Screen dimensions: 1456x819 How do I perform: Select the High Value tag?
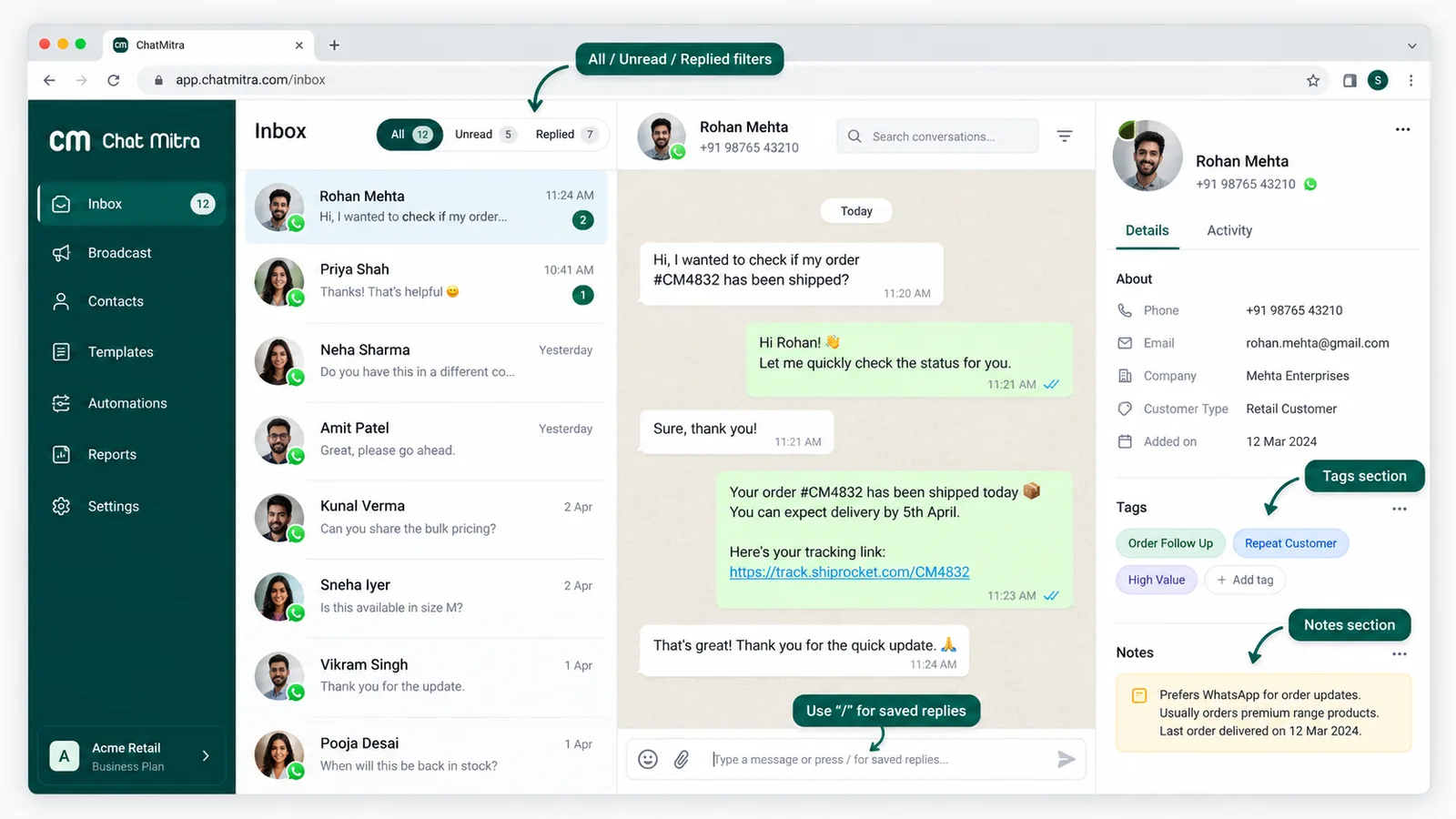point(1157,580)
